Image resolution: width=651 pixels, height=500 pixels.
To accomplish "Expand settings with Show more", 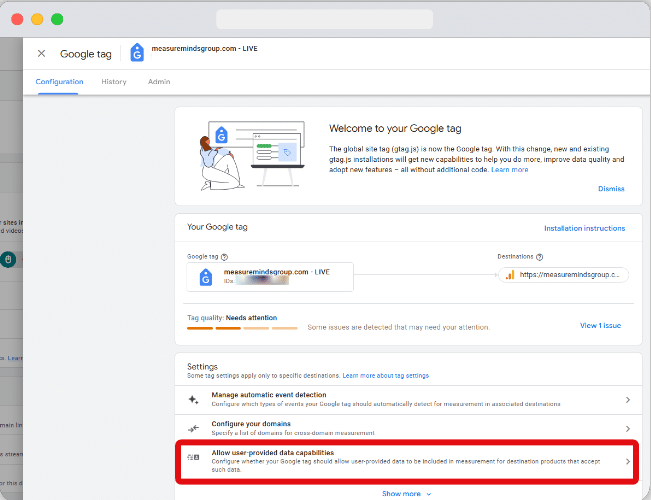I will (x=406, y=494).
